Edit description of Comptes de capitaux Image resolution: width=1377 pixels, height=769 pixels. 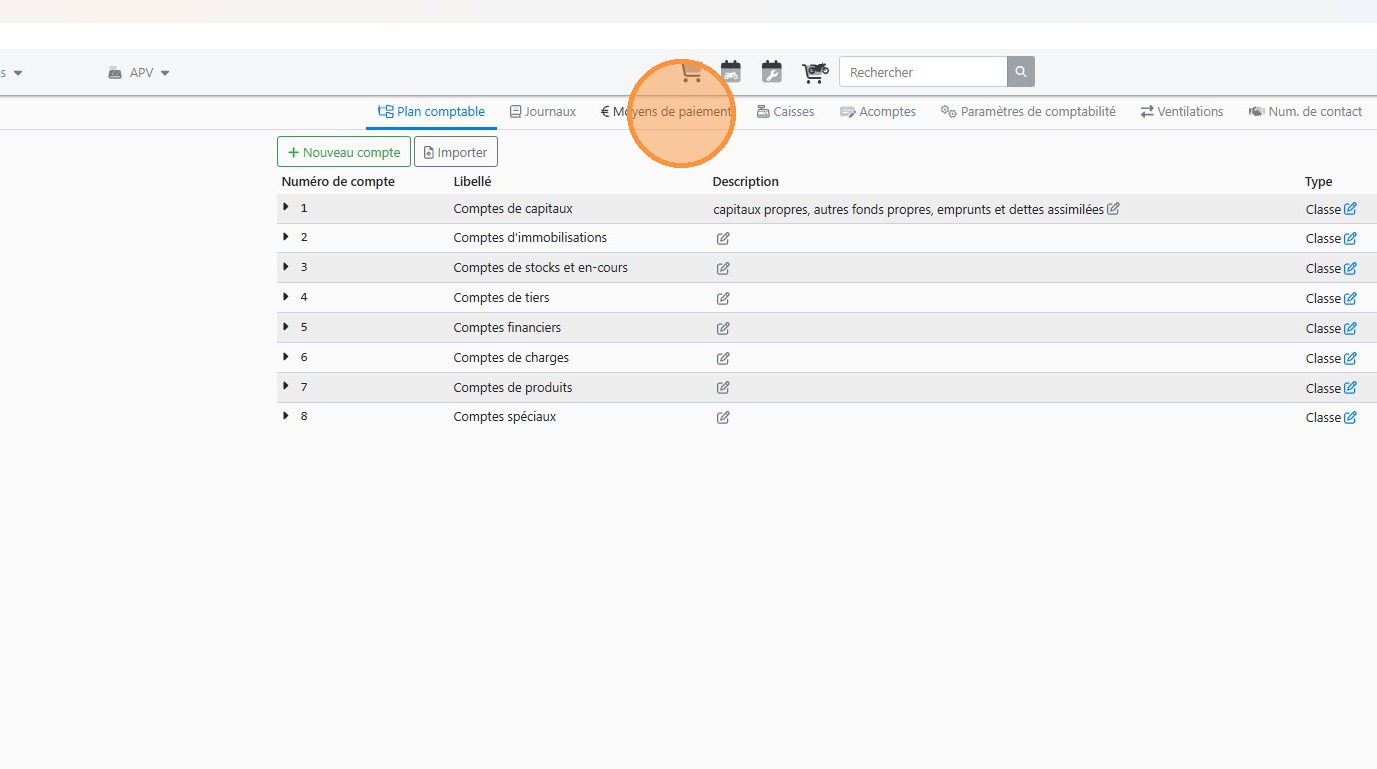click(1113, 209)
